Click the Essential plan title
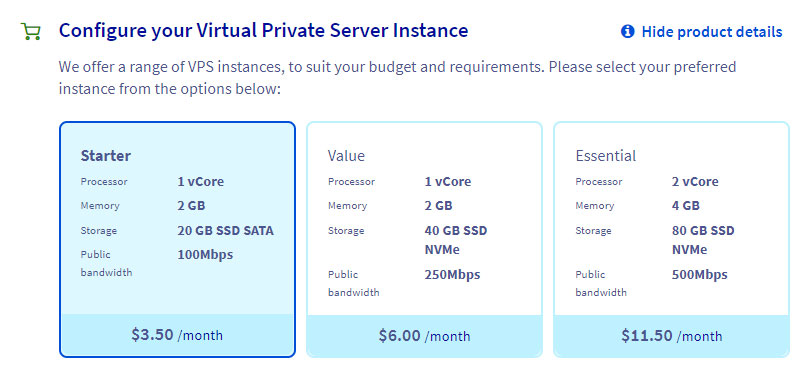This screenshot has width=803, height=368. coord(605,156)
